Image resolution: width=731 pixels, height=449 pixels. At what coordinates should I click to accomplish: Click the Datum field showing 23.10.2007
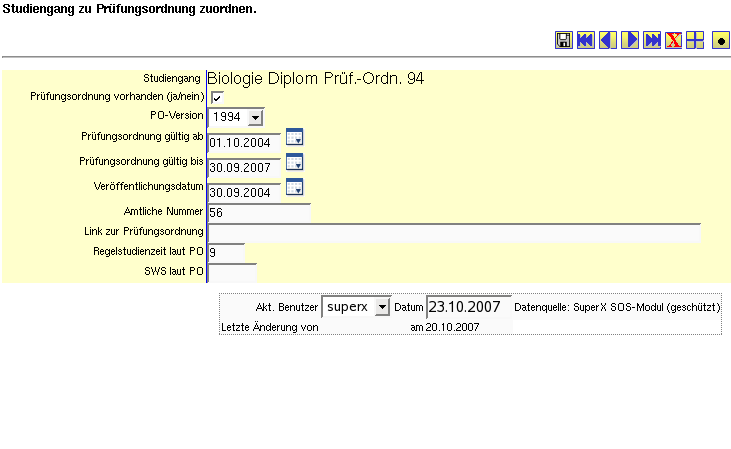click(468, 307)
